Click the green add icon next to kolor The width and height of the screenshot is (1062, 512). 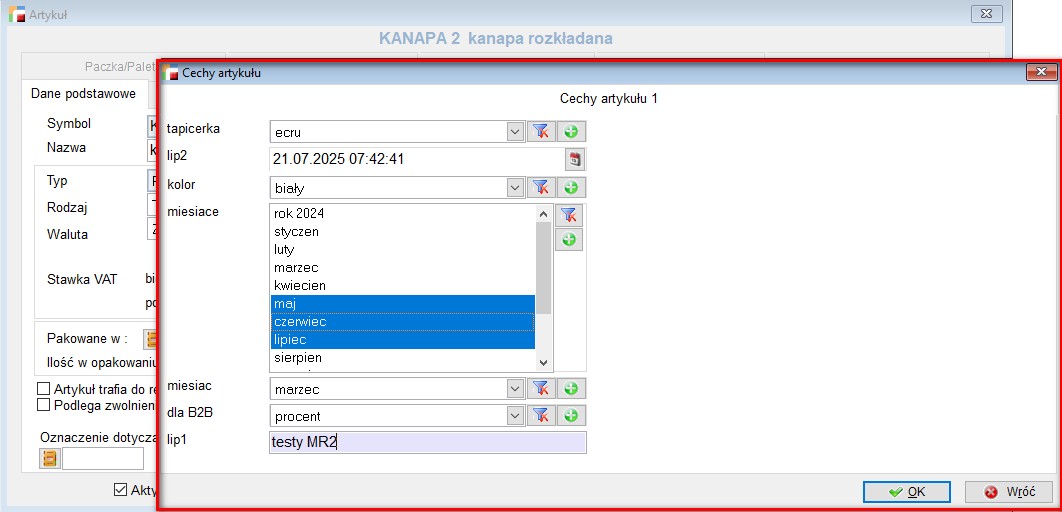point(571,187)
